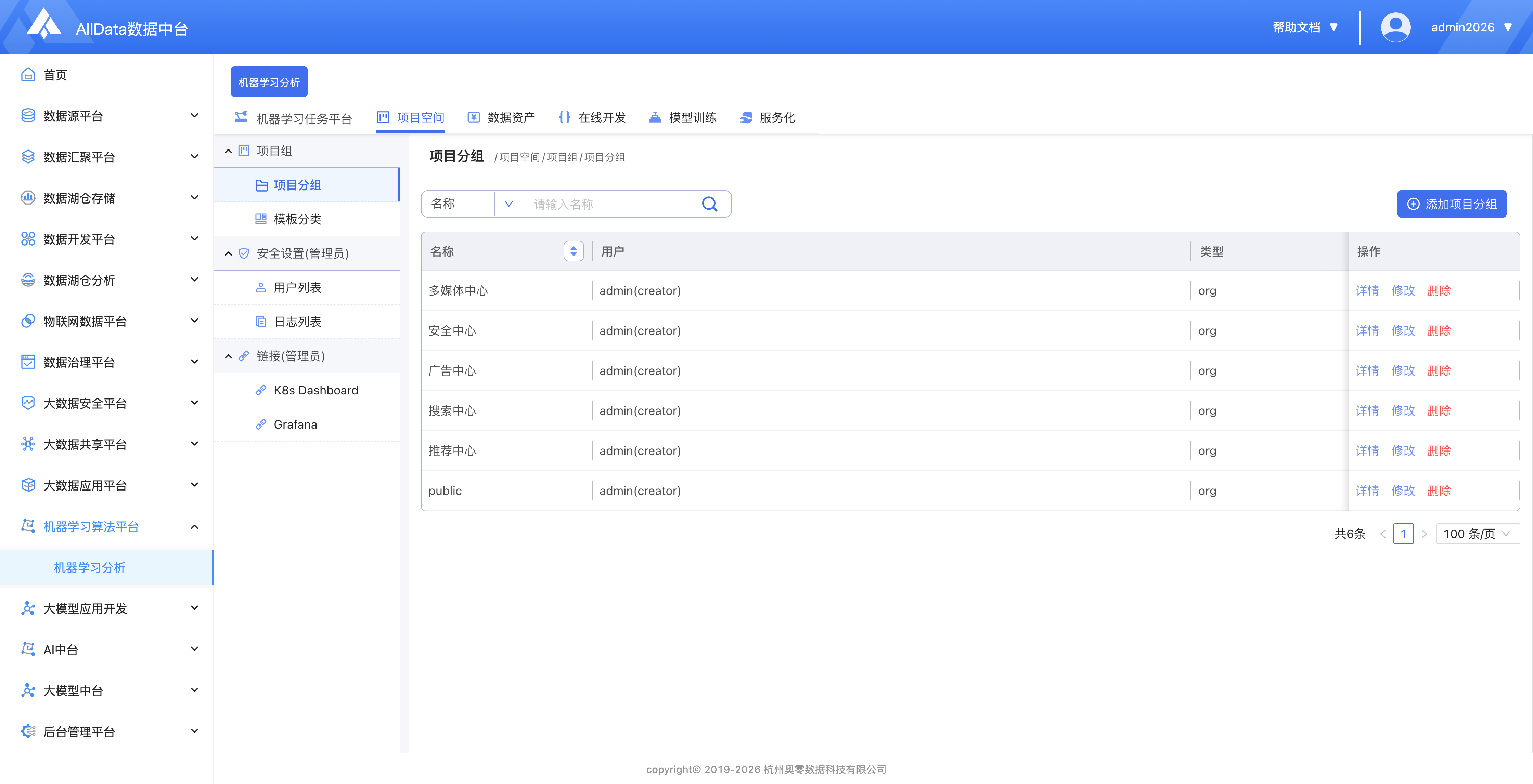Click the 大数据安全平台 shield icon
1533x784 pixels.
coord(28,403)
